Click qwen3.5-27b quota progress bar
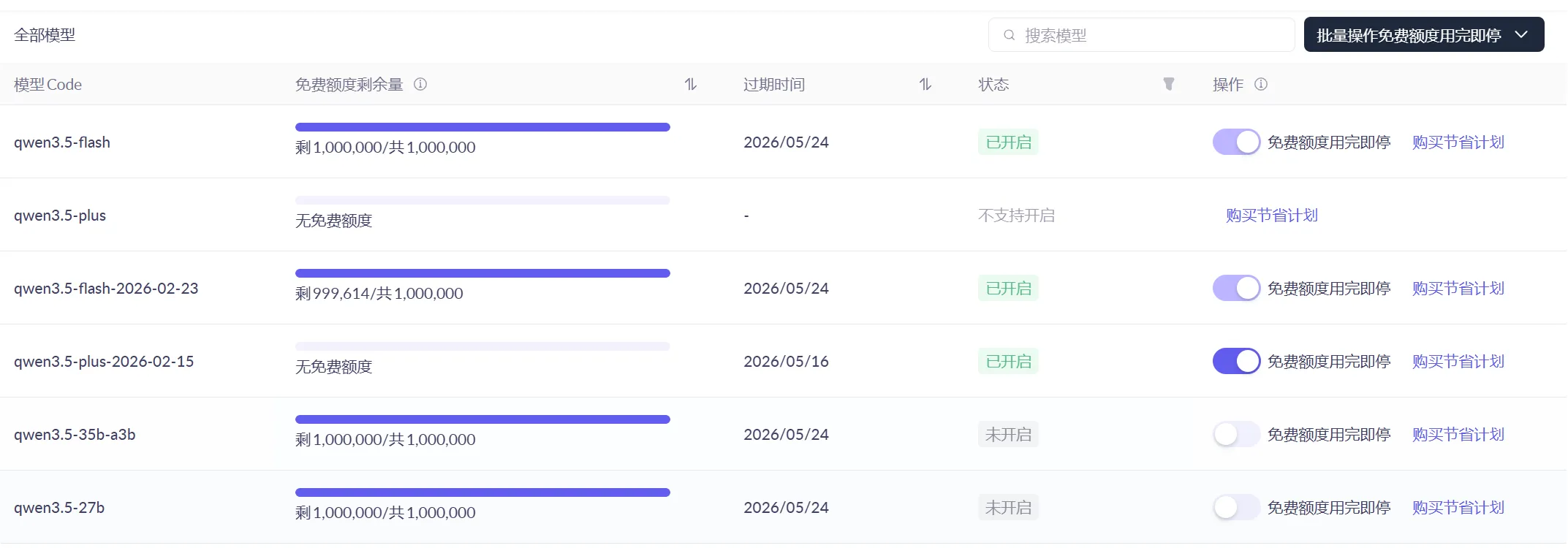Image resolution: width=1568 pixels, height=548 pixels. [482, 492]
